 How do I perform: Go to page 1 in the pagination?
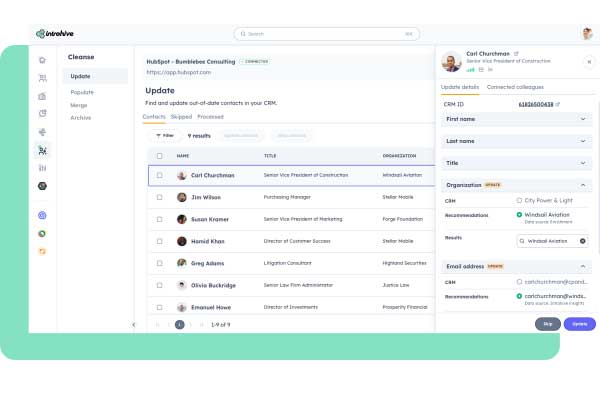(179, 325)
